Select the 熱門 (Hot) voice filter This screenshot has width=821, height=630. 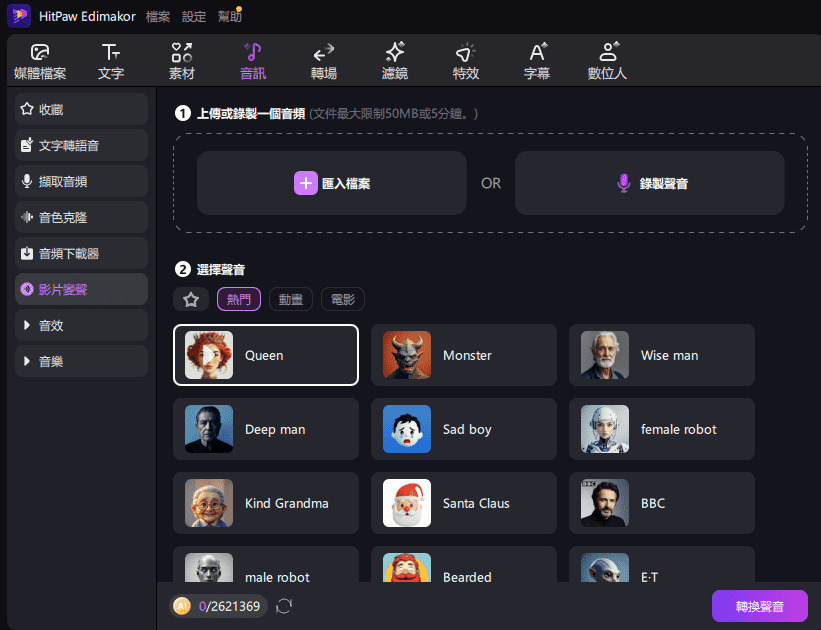pos(239,298)
